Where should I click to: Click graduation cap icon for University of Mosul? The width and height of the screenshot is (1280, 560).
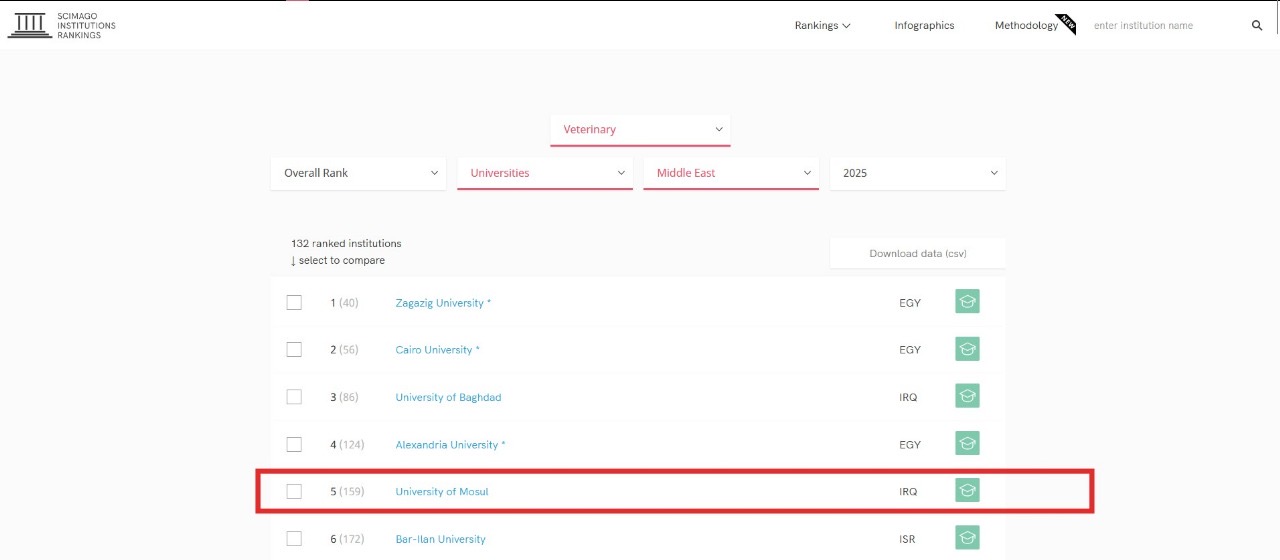[x=967, y=491]
